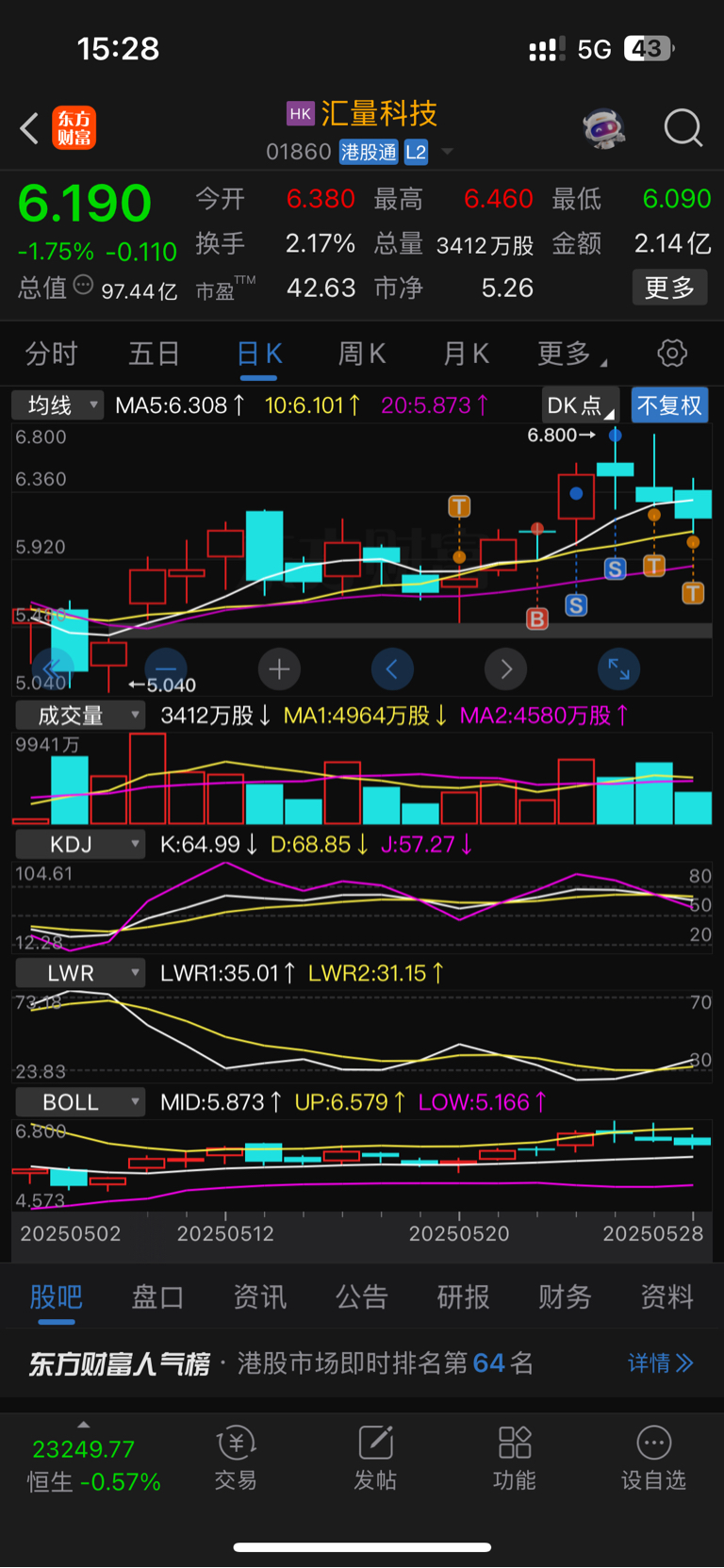Expand stock title dropdown arrow
This screenshot has width=724, height=1568.
(447, 152)
